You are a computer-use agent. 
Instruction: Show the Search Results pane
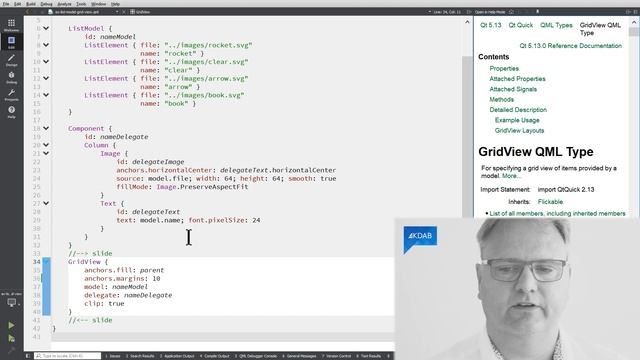140,356
